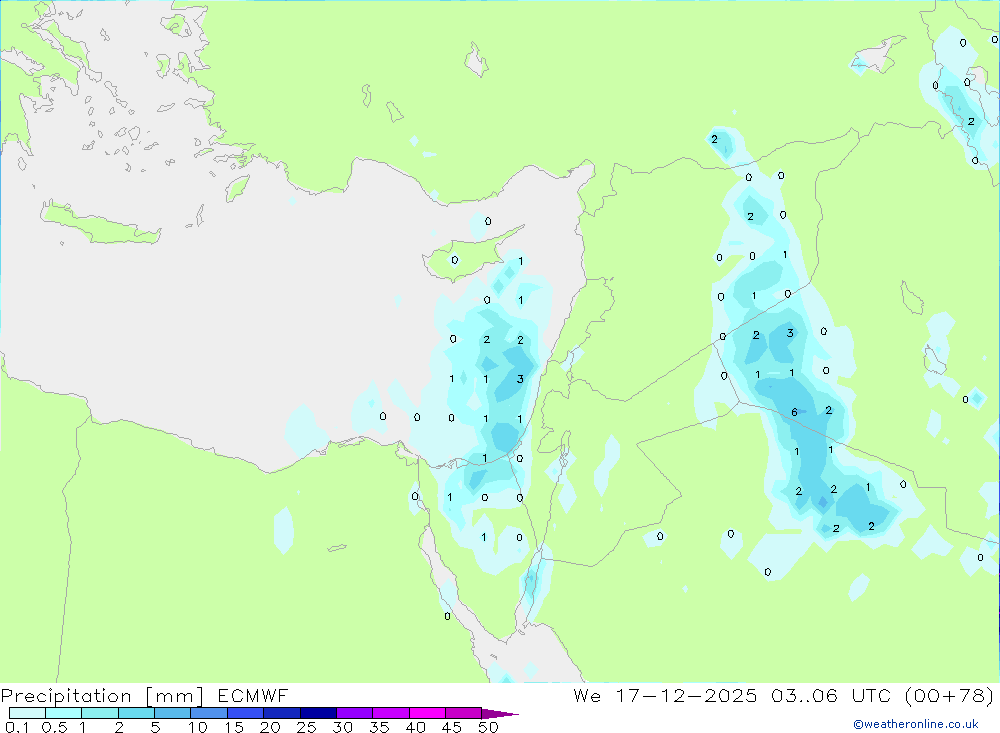
Task: Pick the 15–20 mm legend swatch
Action: tap(246, 713)
